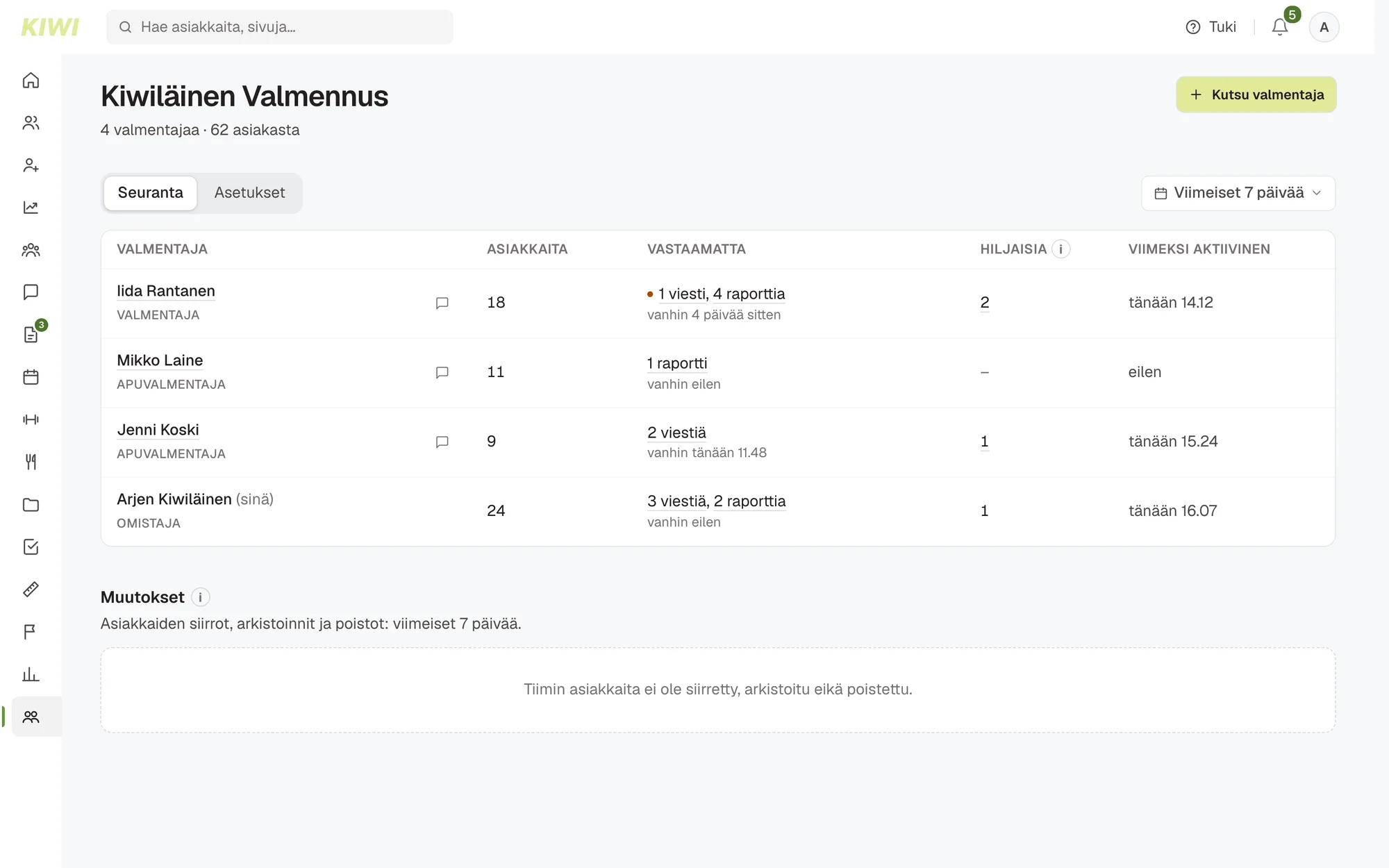1389x868 pixels.
Task: Open the messages speech bubble sidebar icon
Action: point(31,292)
